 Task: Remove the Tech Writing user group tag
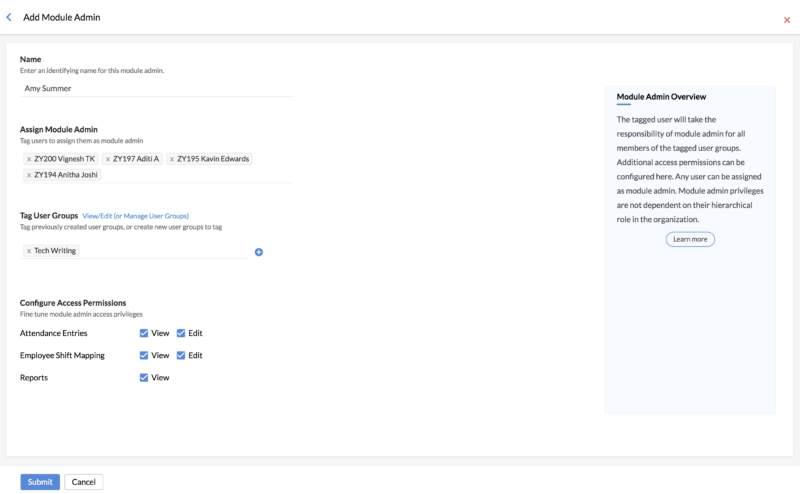29,252
